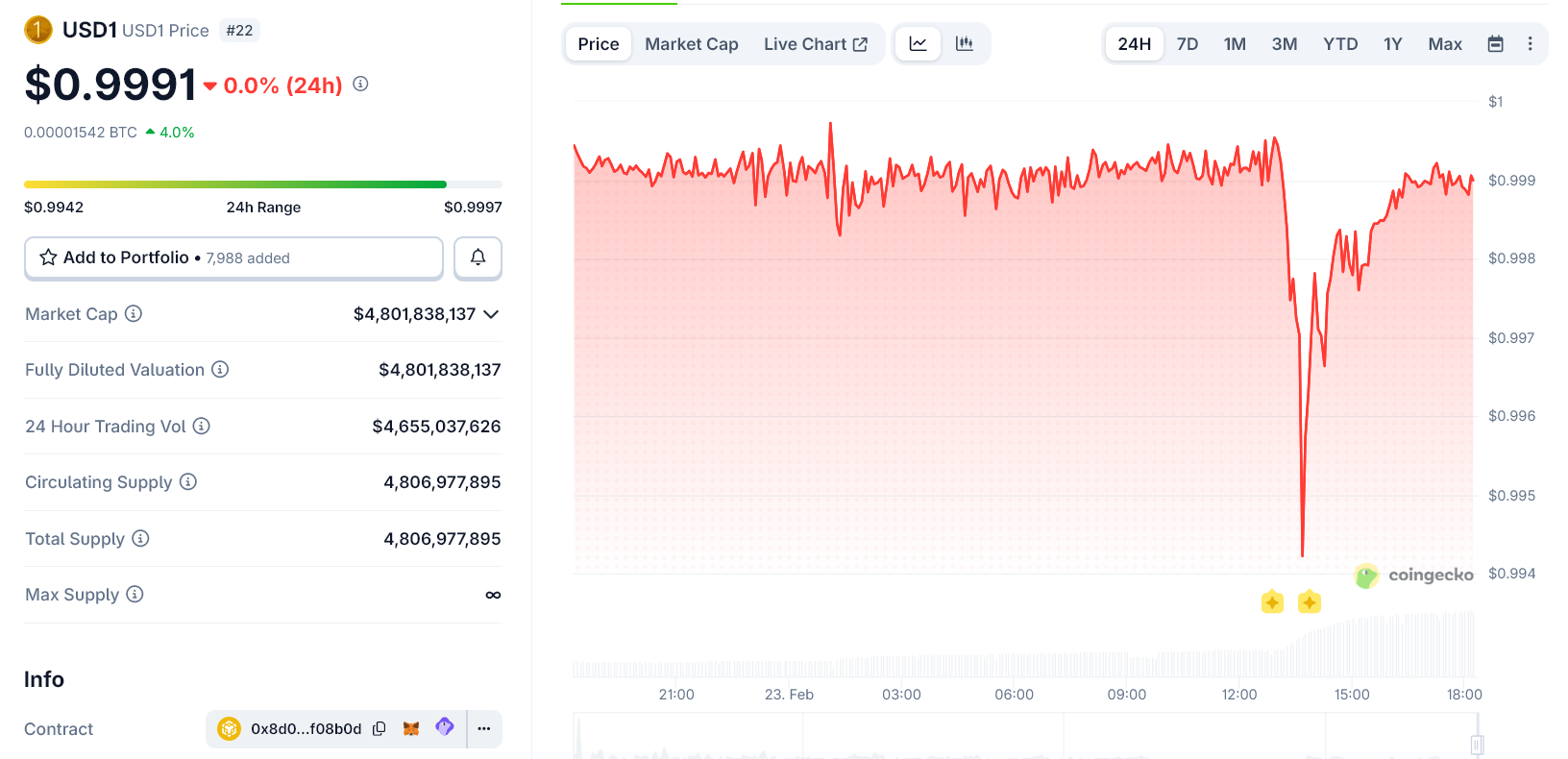Expand the Market Cap value chevron

pyautogui.click(x=491, y=314)
